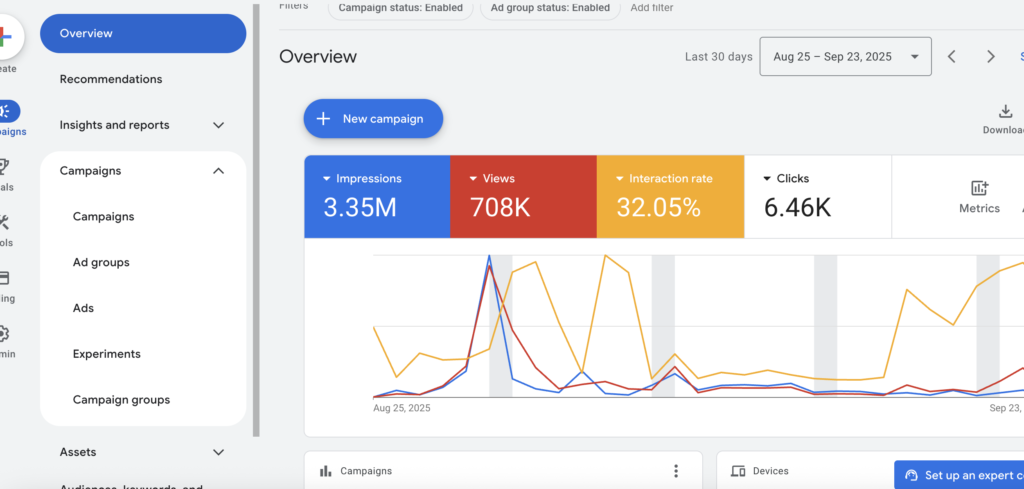Click Add filter link
Viewport: 1024px width, 489px height.
coord(651,8)
